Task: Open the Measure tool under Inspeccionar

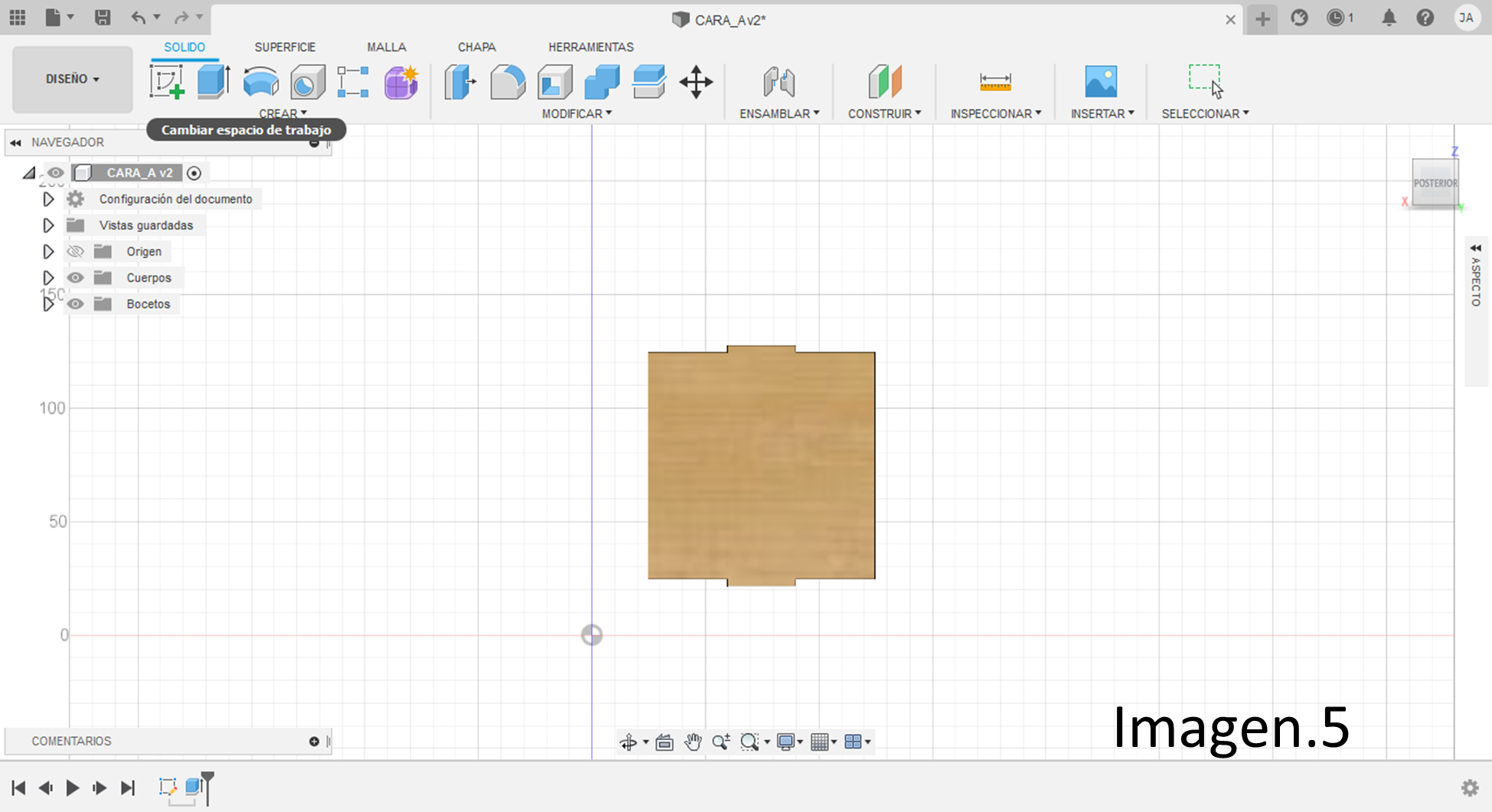Action: (995, 82)
